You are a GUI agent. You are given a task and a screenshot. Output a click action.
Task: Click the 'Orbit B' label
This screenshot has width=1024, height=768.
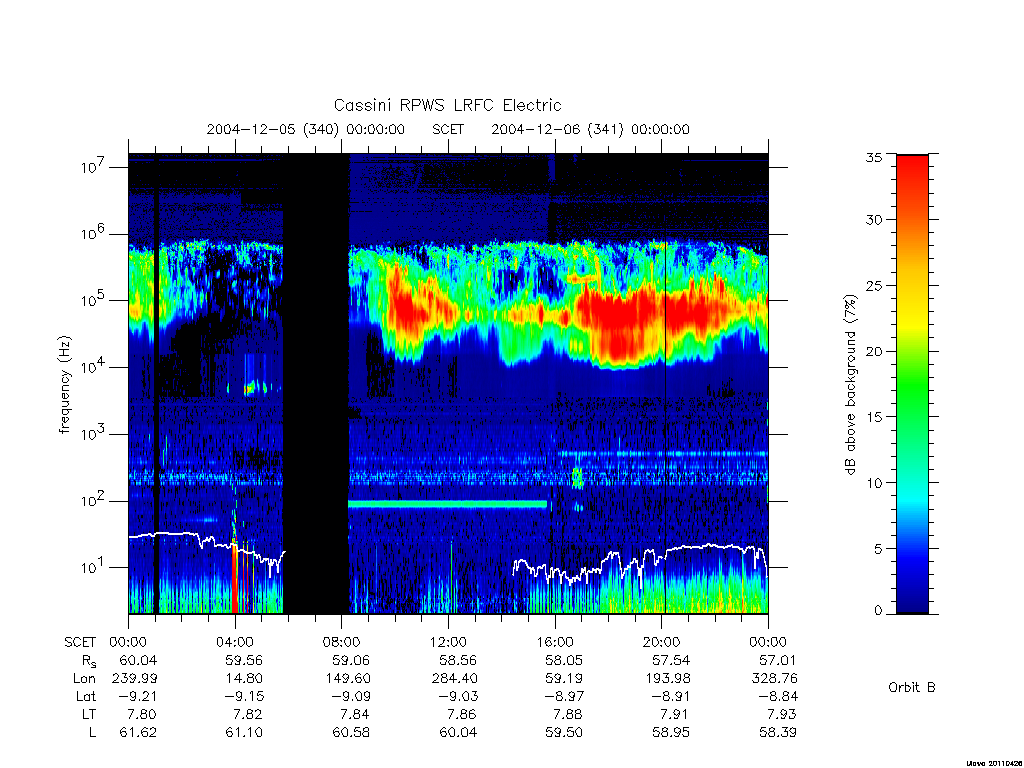(912, 687)
